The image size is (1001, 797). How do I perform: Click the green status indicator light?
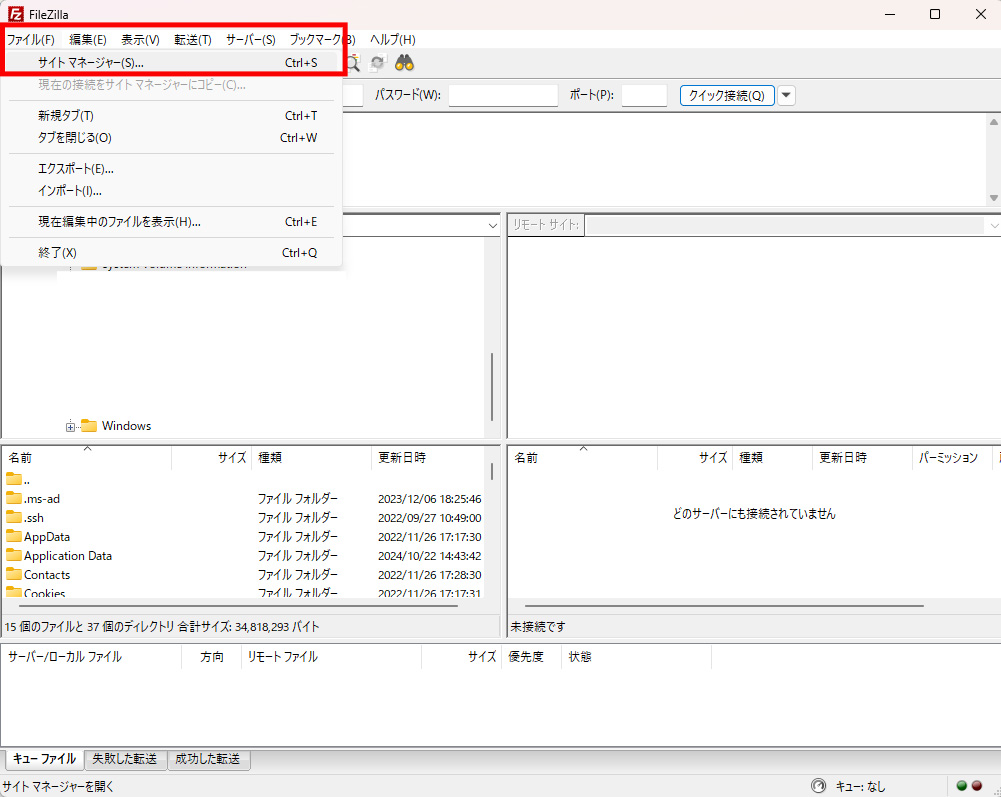pos(961,785)
